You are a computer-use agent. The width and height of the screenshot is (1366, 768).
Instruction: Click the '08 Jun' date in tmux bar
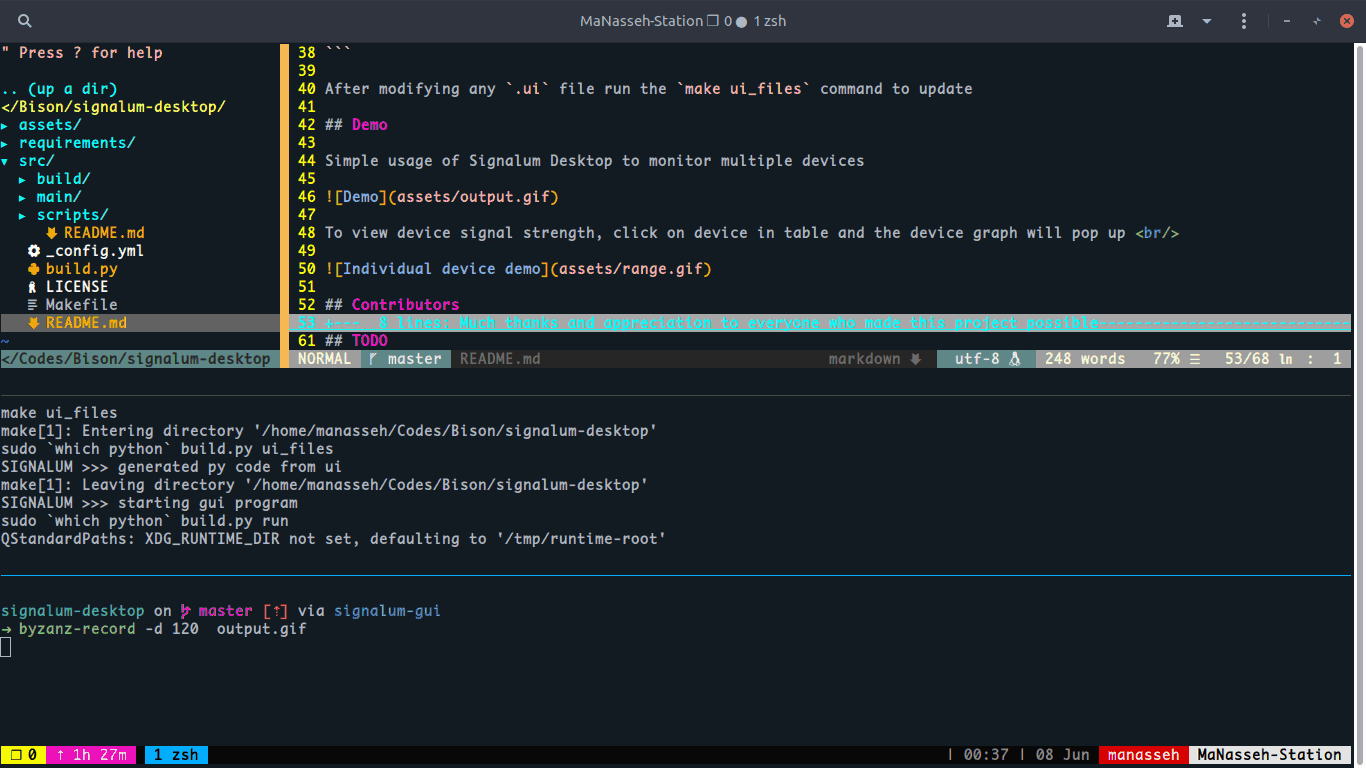coord(1062,755)
